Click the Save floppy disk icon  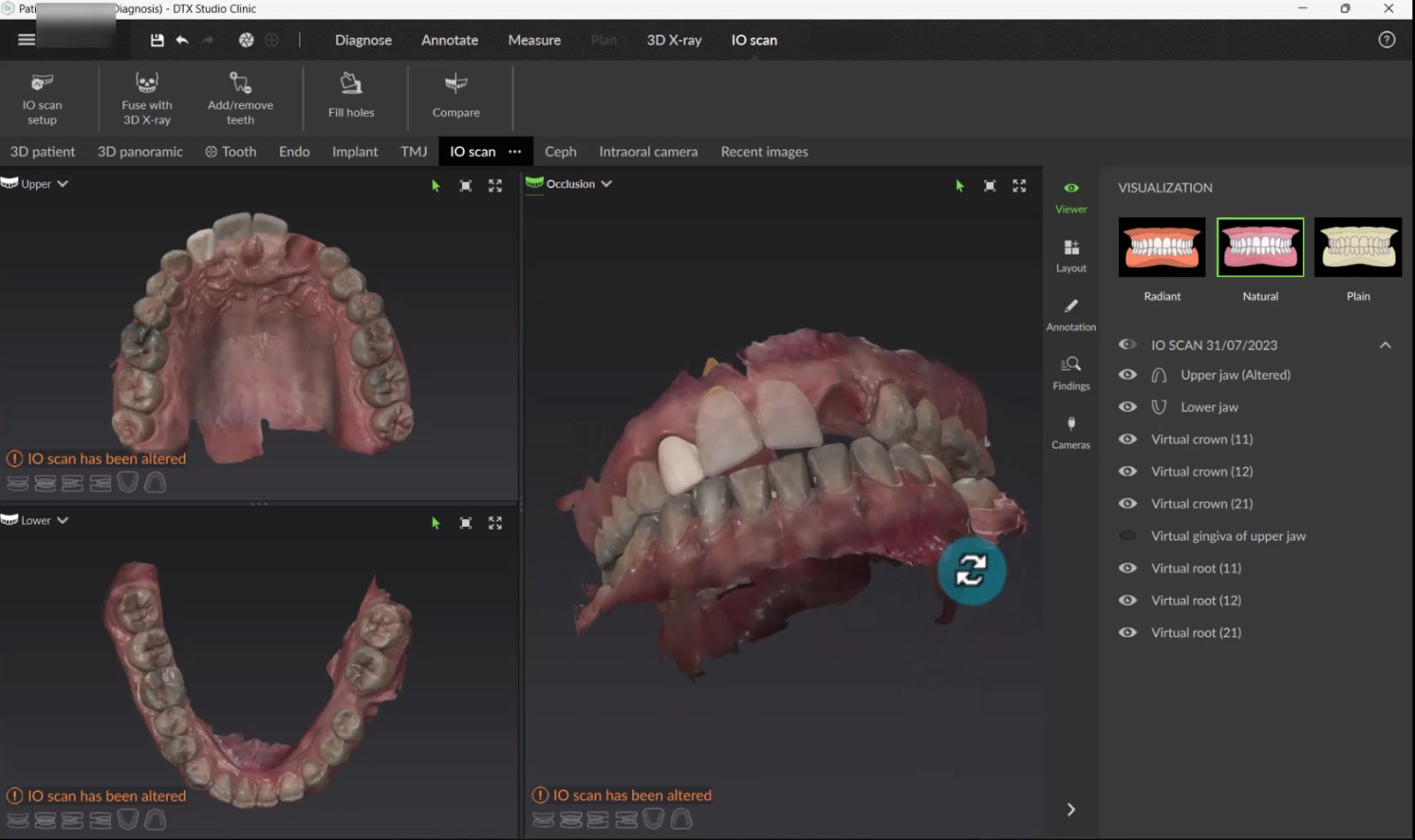tap(157, 40)
